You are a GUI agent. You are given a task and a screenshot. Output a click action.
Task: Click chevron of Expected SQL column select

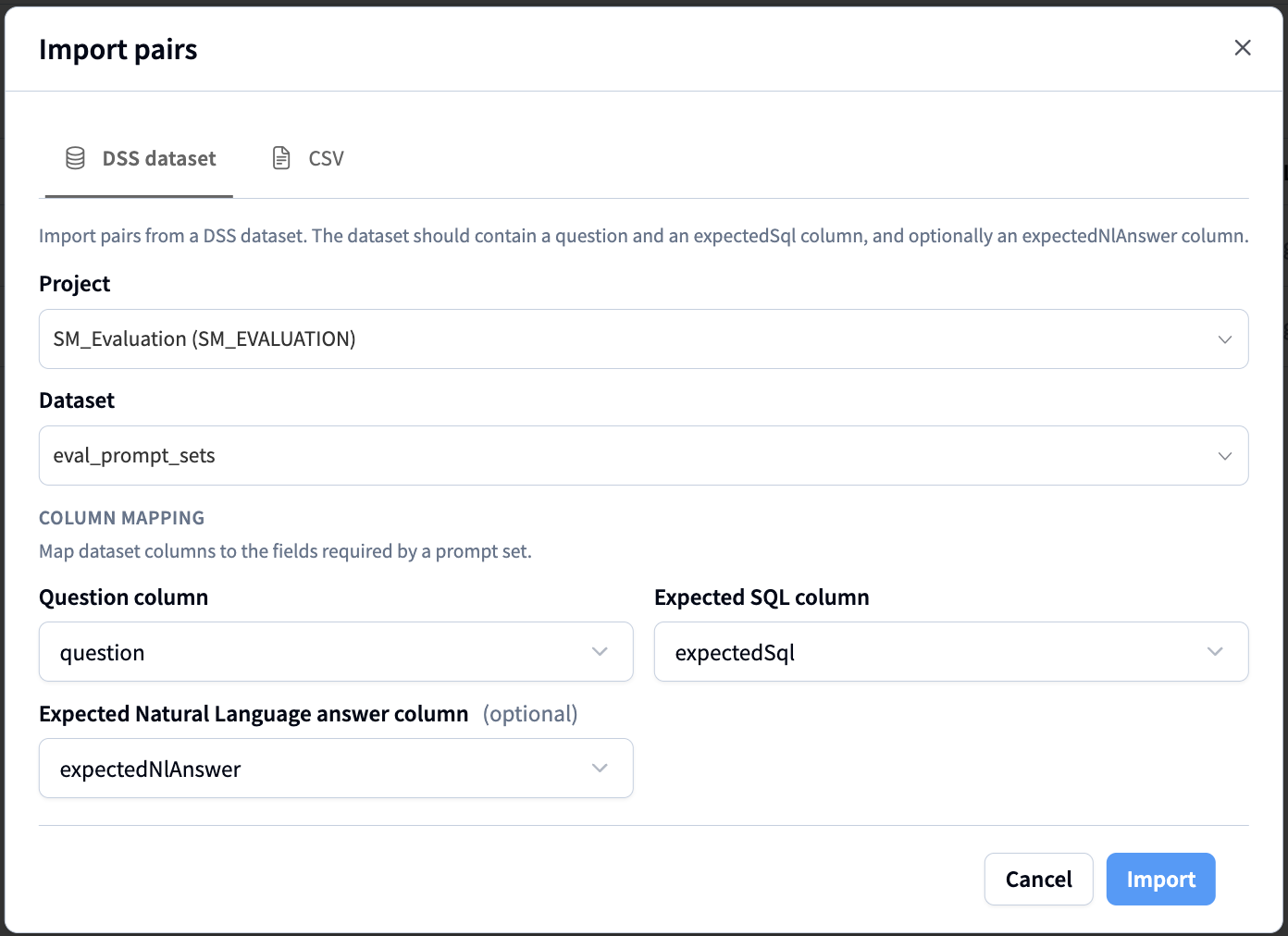(1215, 652)
